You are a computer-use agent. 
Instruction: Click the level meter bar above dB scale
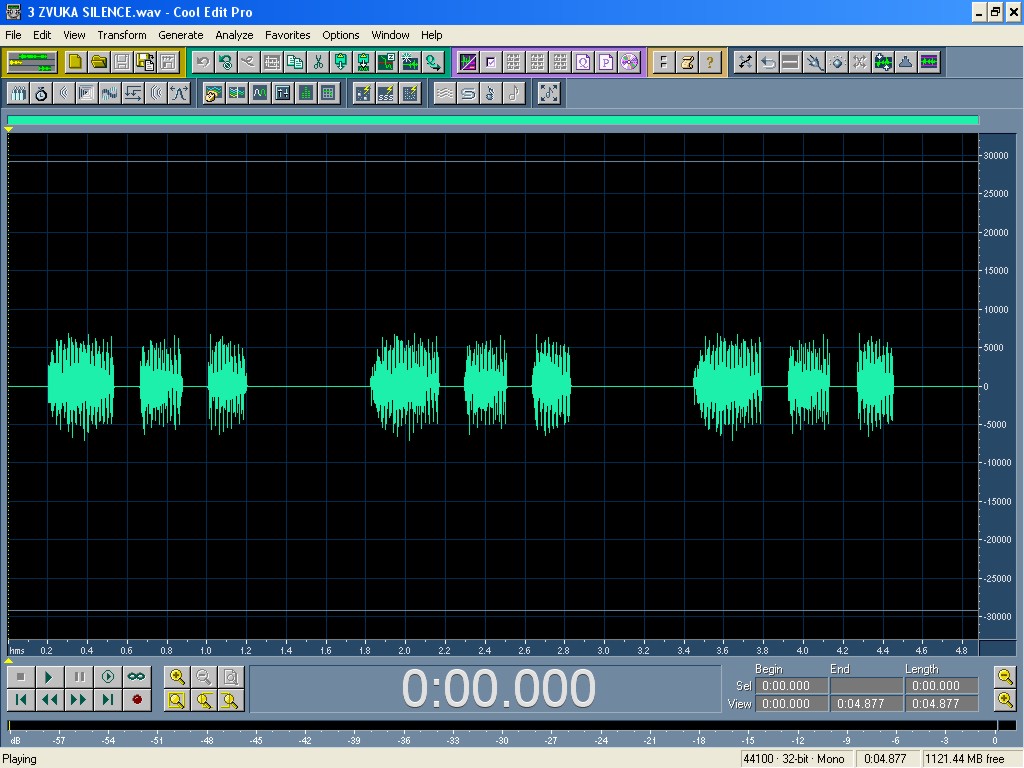point(512,726)
